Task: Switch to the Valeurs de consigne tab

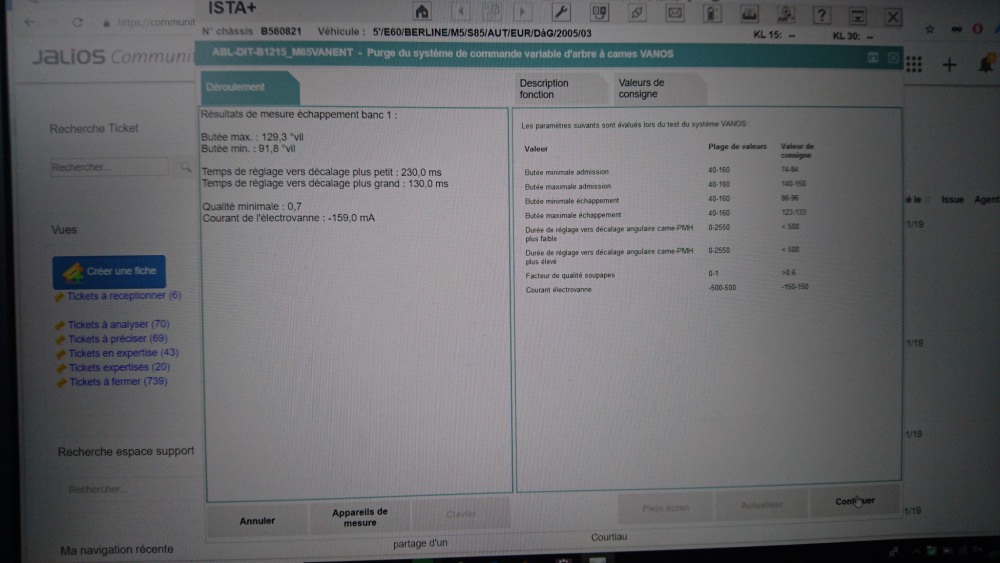Action: tap(659, 88)
